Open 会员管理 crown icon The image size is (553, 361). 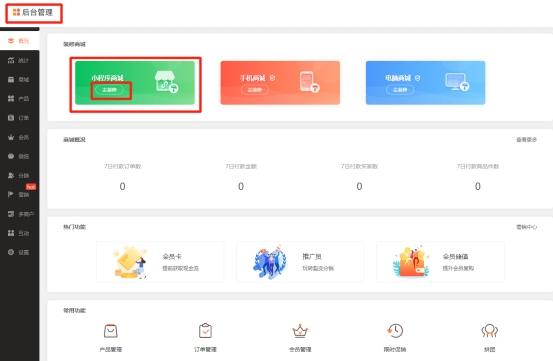point(300,331)
